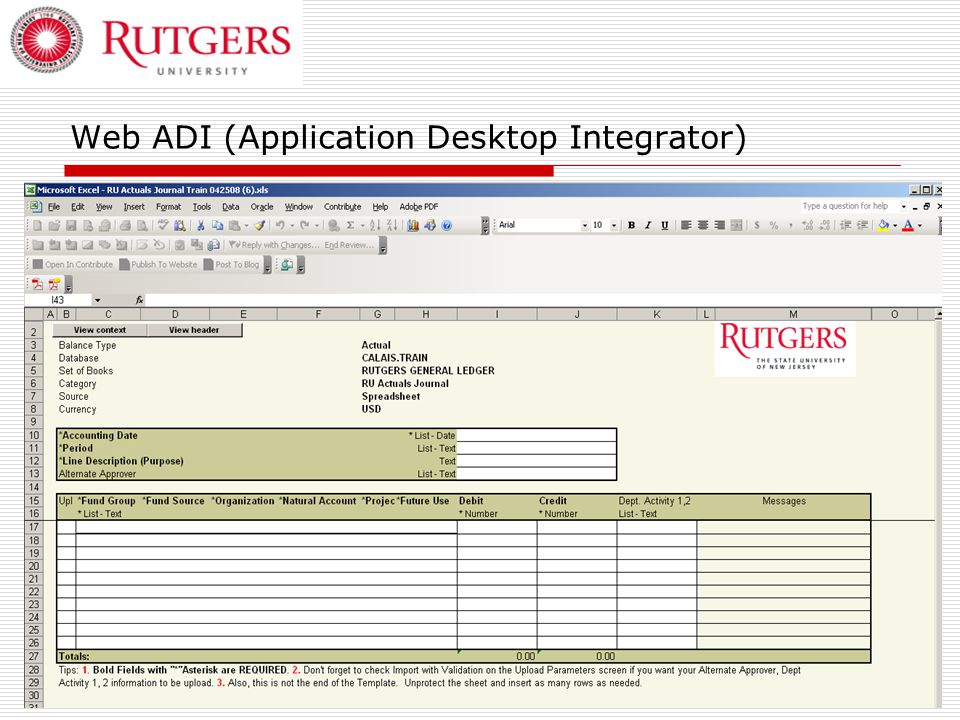
Task: Open the Data menu
Action: 230,207
